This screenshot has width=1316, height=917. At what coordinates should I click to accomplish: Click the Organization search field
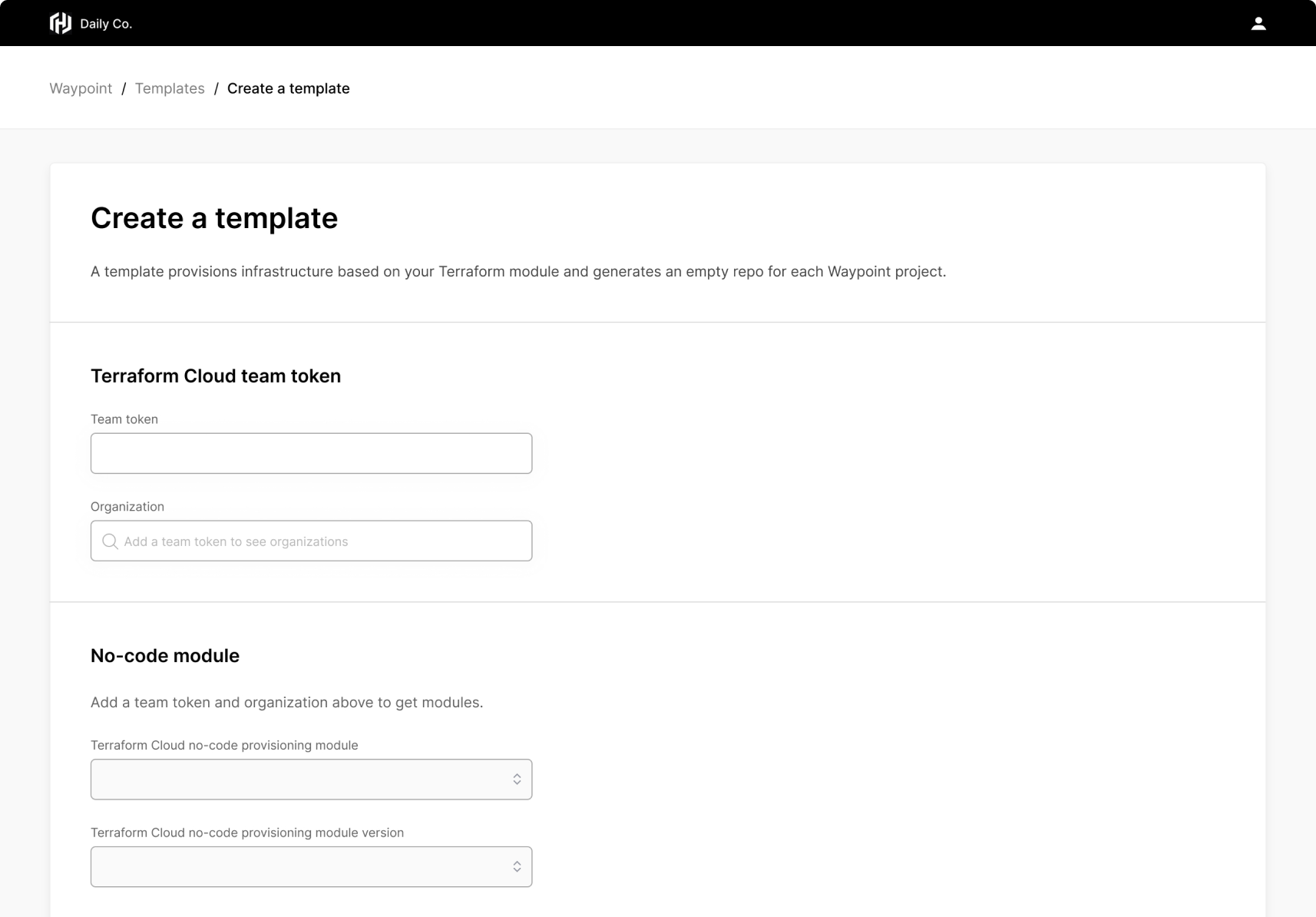click(x=311, y=541)
